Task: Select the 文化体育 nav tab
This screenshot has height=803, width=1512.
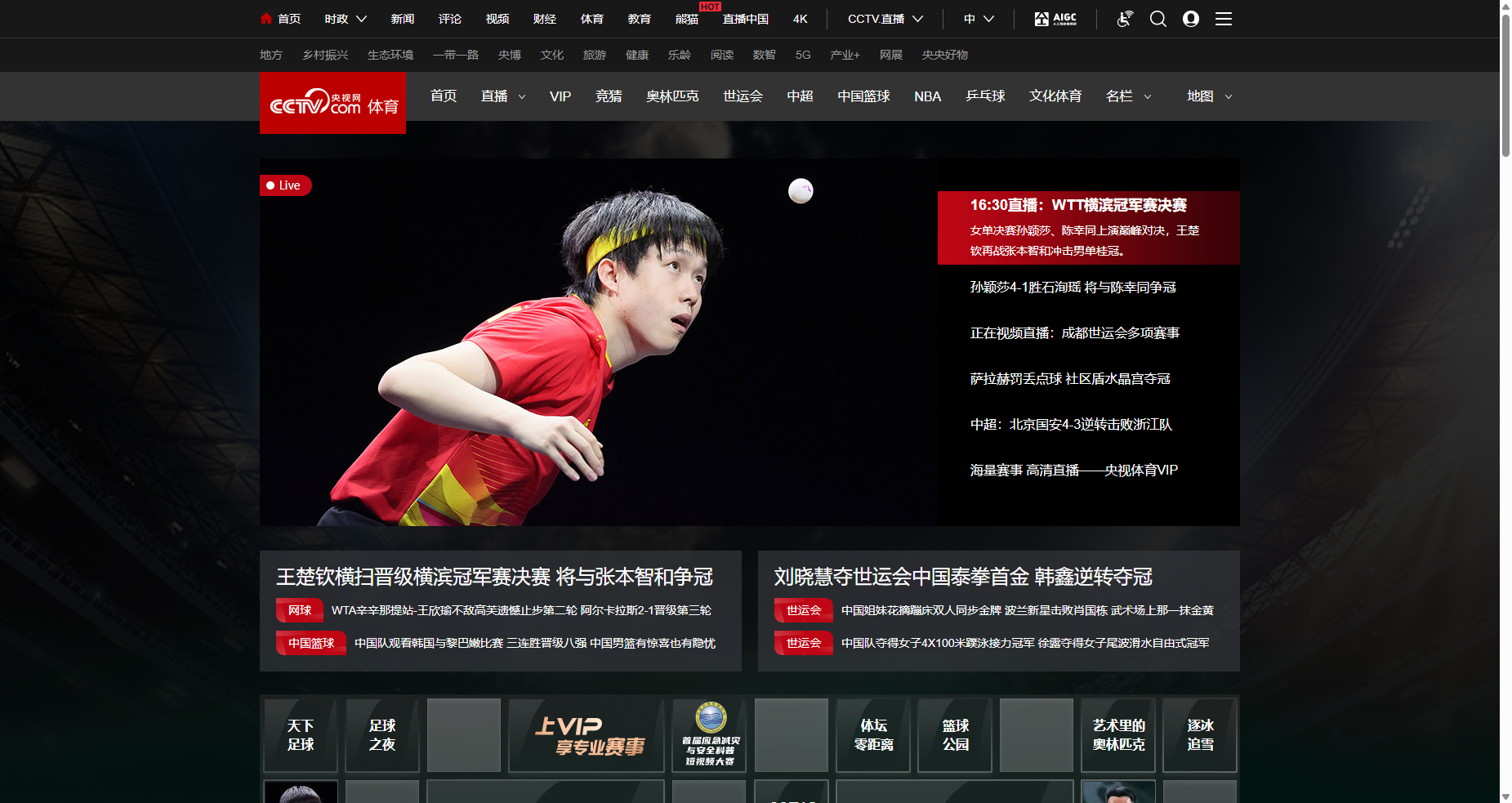Action: coord(1055,96)
